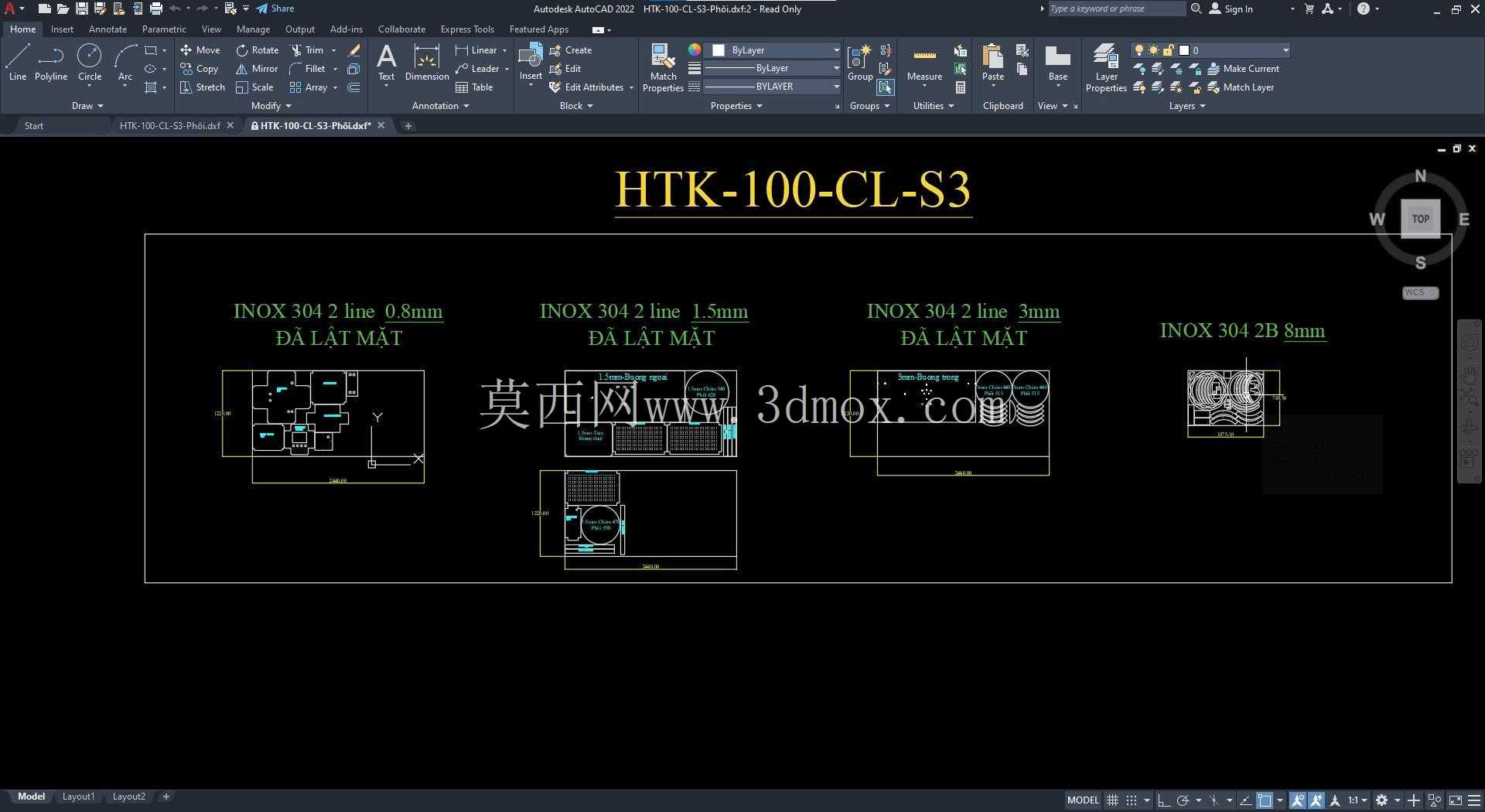Click the Plot (print) icon
The width and height of the screenshot is (1485, 812).
tap(156, 9)
